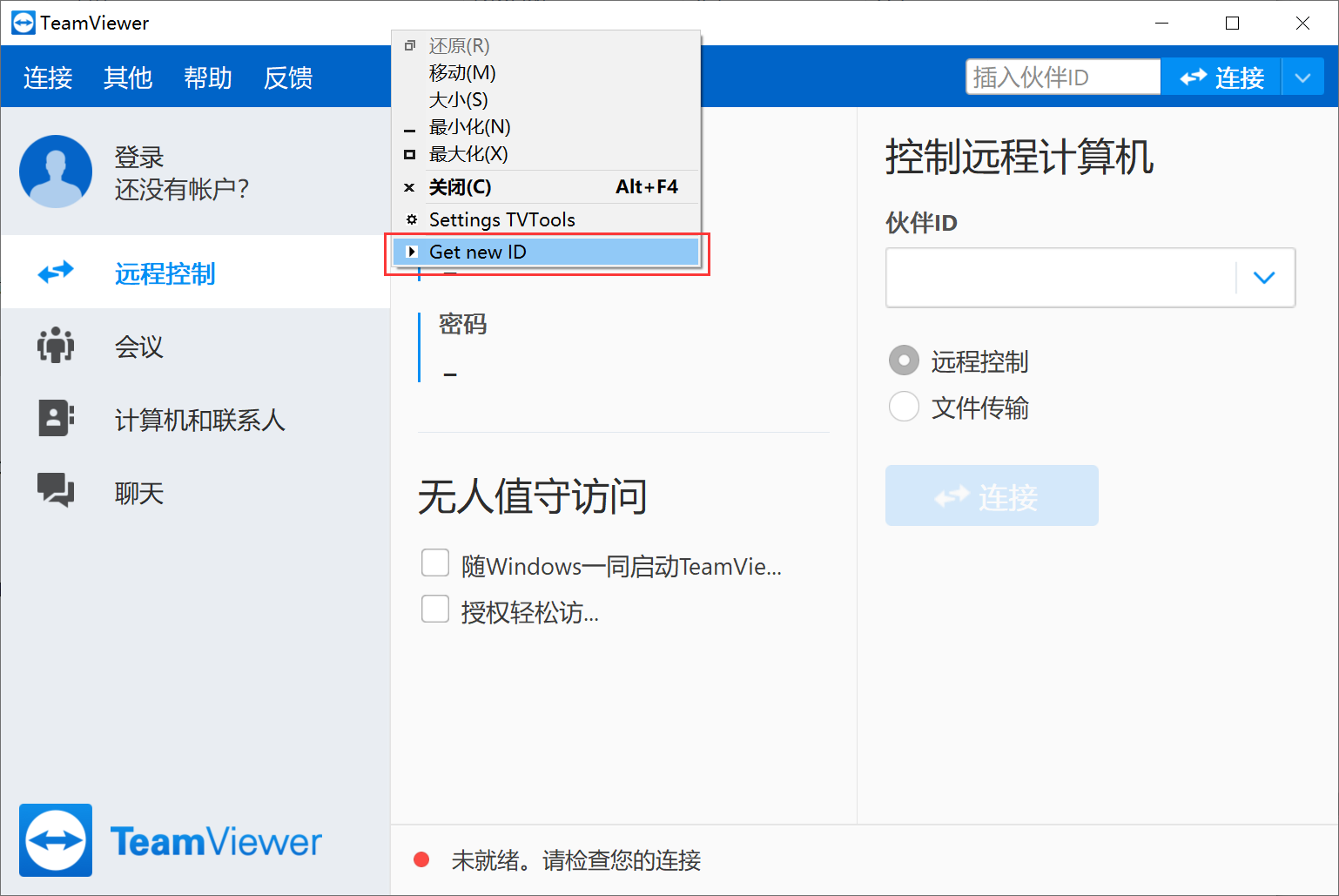Tick the 授权轻松访问 checkbox
Screen dimensions: 1339x896
tap(435, 609)
